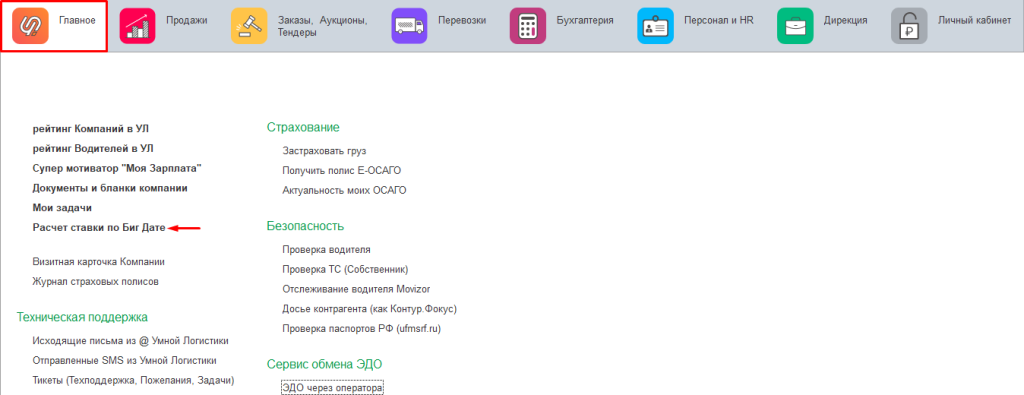This screenshot has height=395, width=1024.
Task: Go to Мои задачи
Action: [62, 208]
